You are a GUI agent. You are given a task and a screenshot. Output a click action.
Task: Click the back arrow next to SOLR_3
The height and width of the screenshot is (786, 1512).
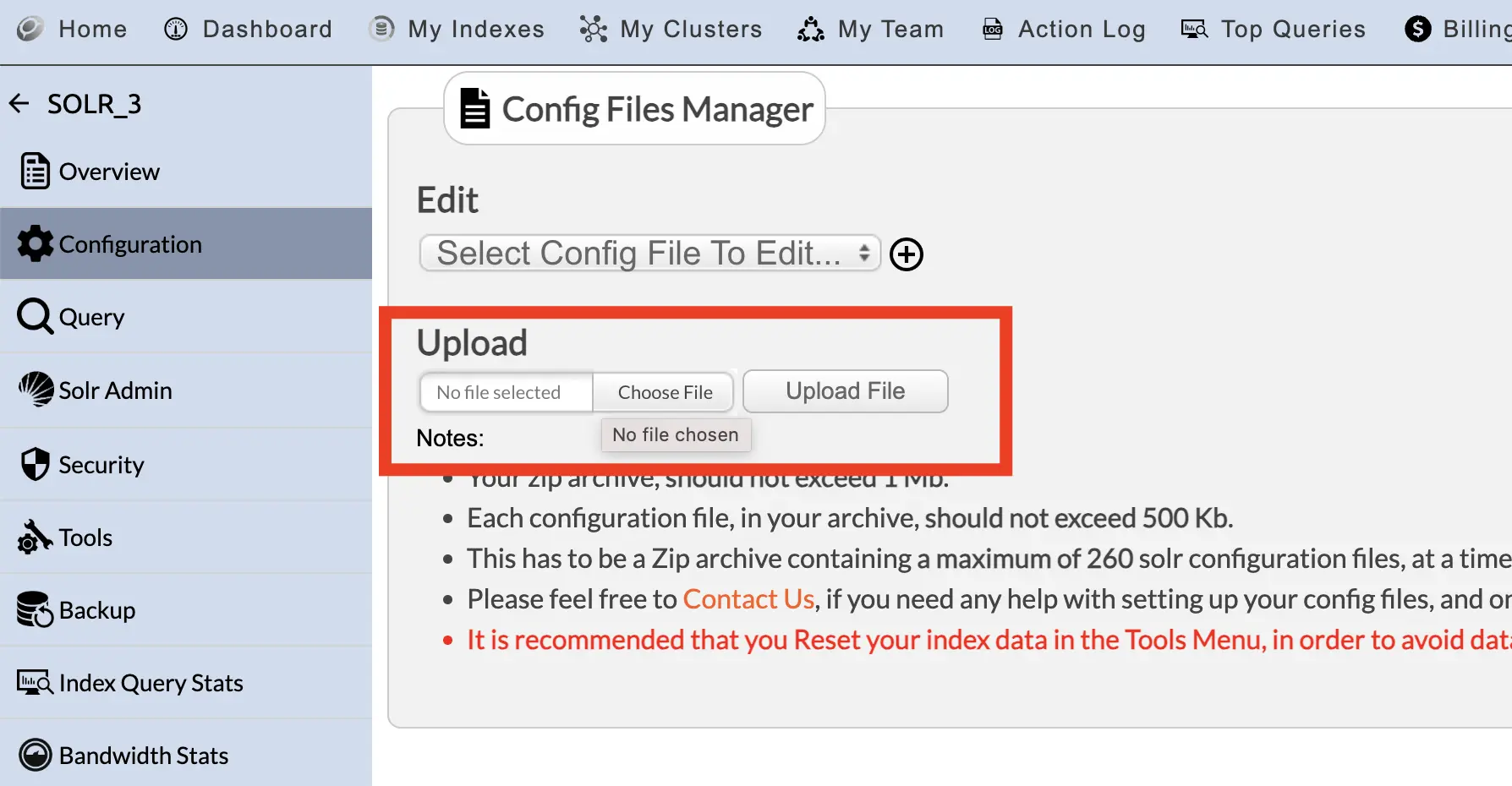click(19, 102)
